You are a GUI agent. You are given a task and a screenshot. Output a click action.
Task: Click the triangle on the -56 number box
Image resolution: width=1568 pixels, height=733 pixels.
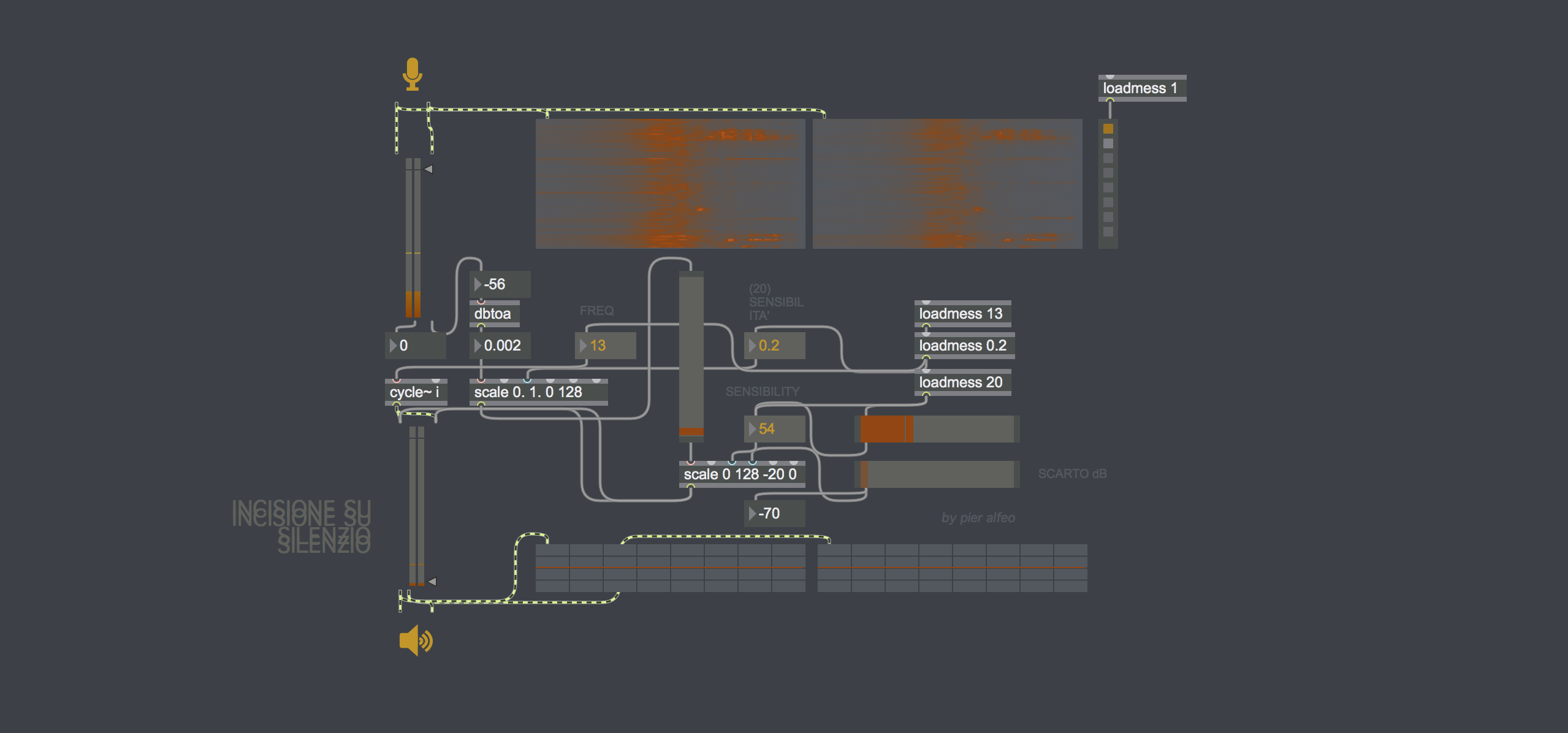(478, 284)
